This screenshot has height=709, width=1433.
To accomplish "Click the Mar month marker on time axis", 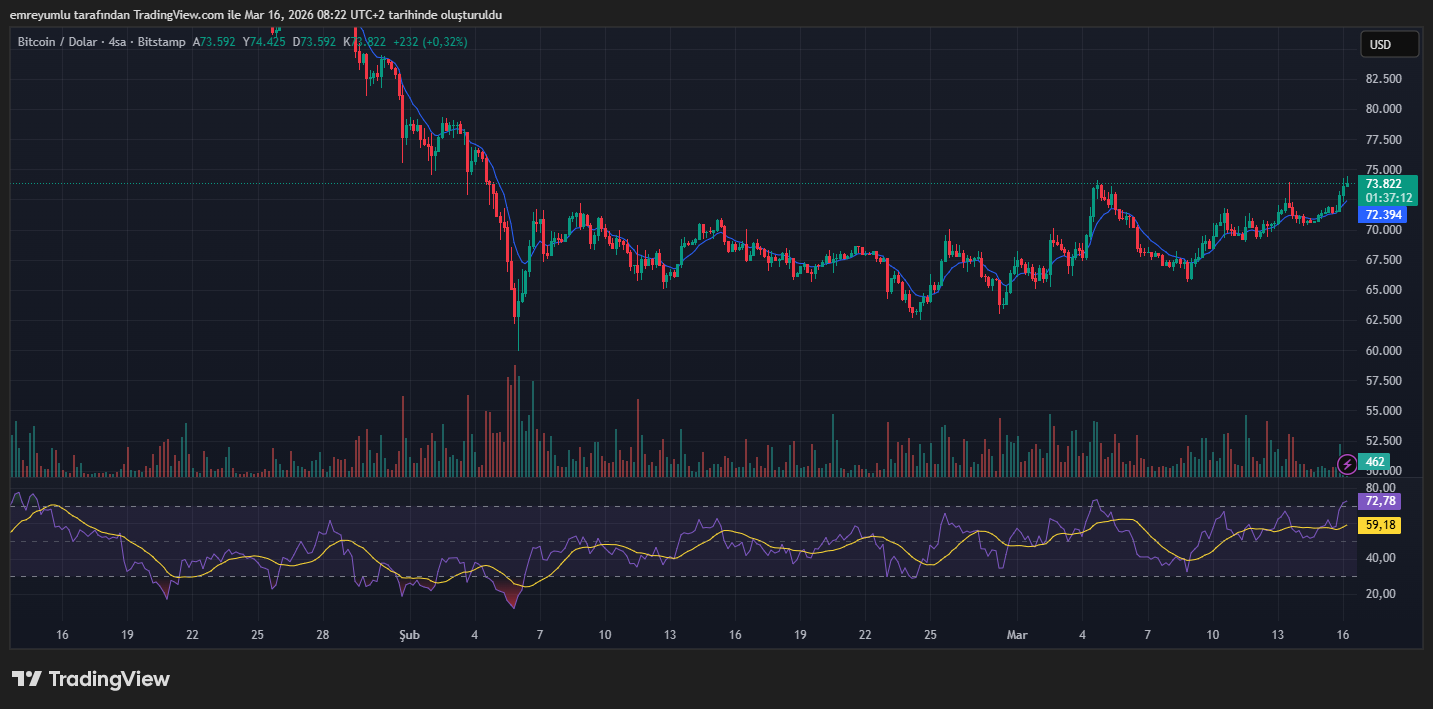I will point(1017,635).
